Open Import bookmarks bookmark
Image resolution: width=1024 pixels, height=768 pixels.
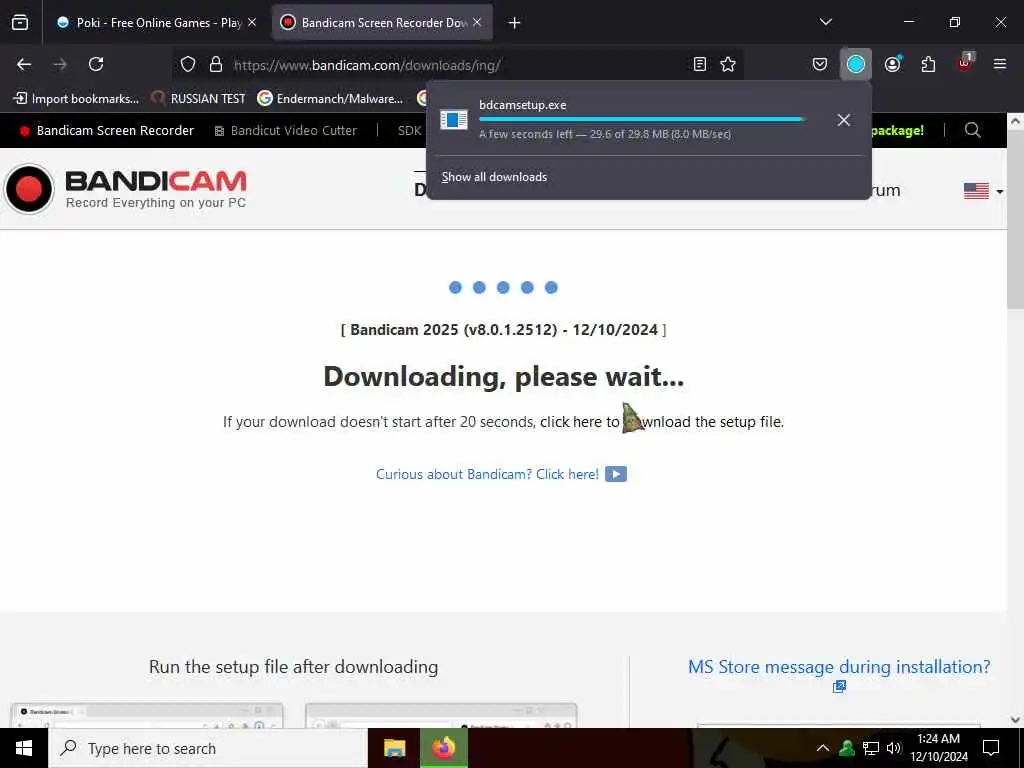[76, 99]
